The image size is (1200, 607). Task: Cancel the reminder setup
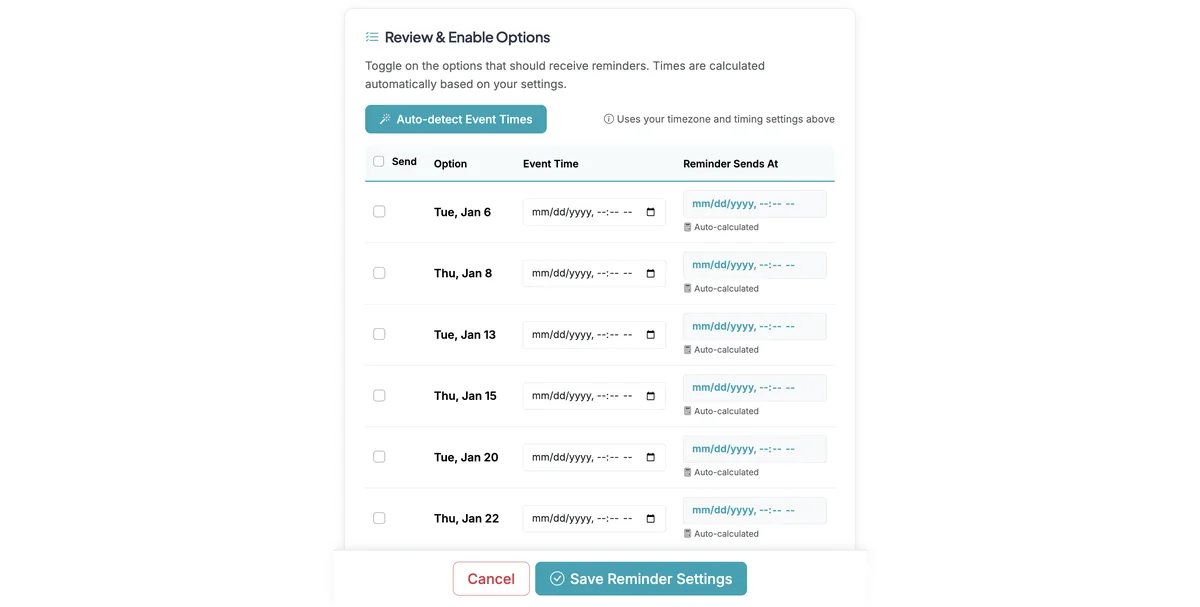click(x=491, y=578)
